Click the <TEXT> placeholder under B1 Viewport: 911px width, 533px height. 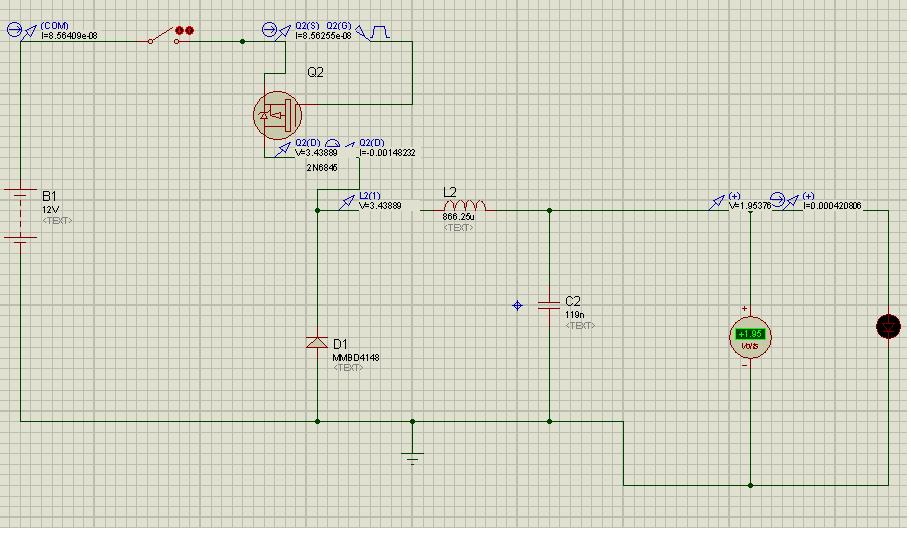point(57,221)
